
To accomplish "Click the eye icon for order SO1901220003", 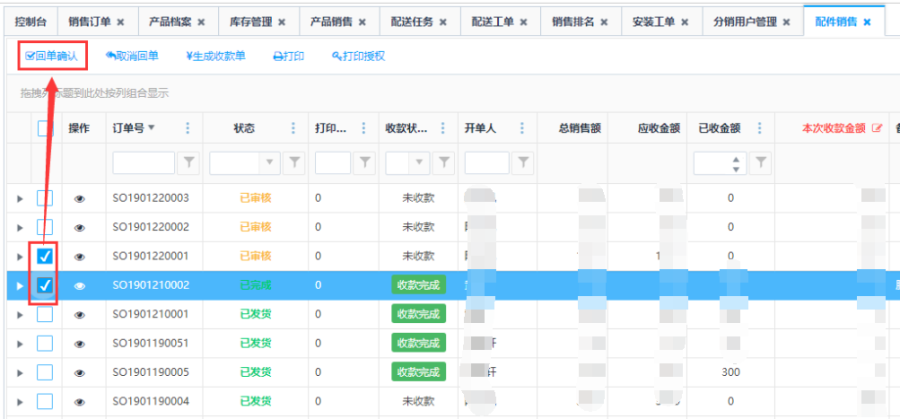I will point(80,199).
